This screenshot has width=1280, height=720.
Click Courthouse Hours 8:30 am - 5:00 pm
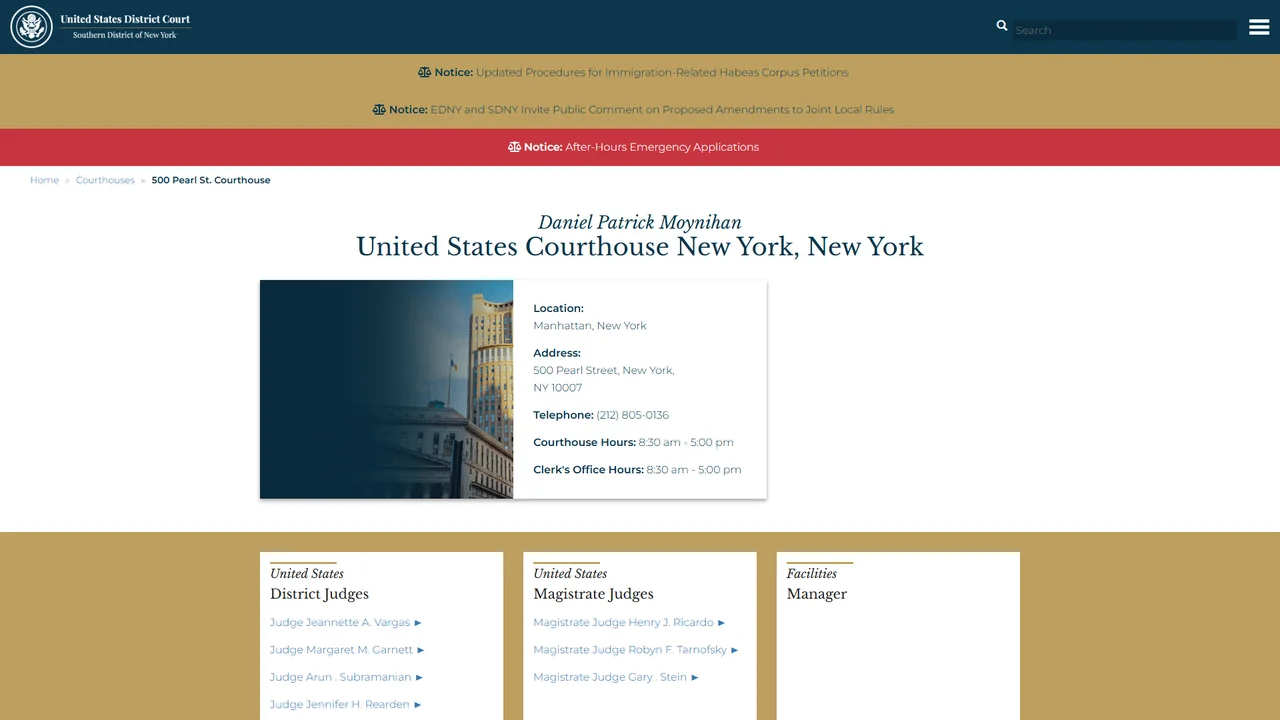[633, 442]
